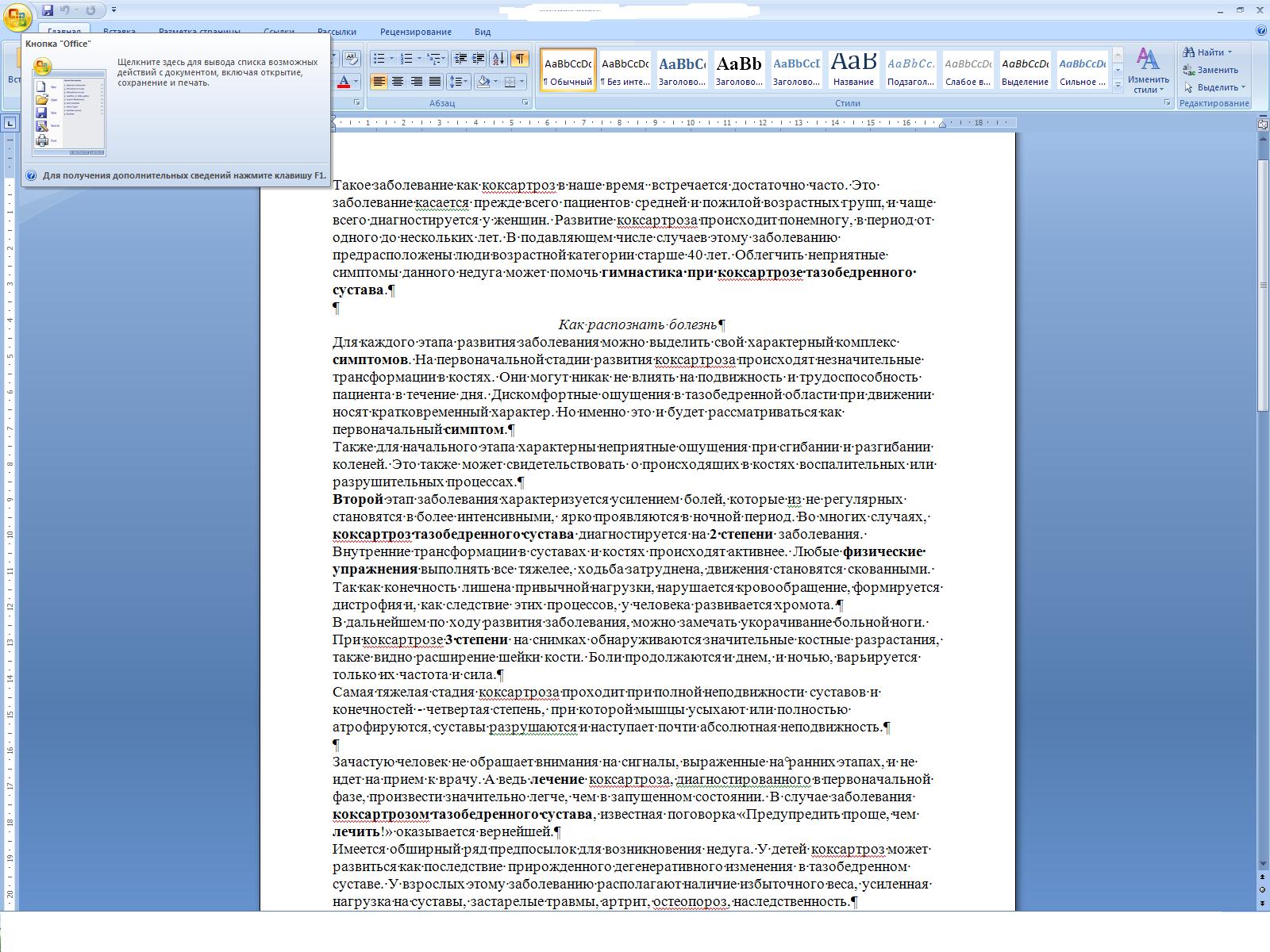
Task: Switch to Рассылки tab
Action: point(337,32)
